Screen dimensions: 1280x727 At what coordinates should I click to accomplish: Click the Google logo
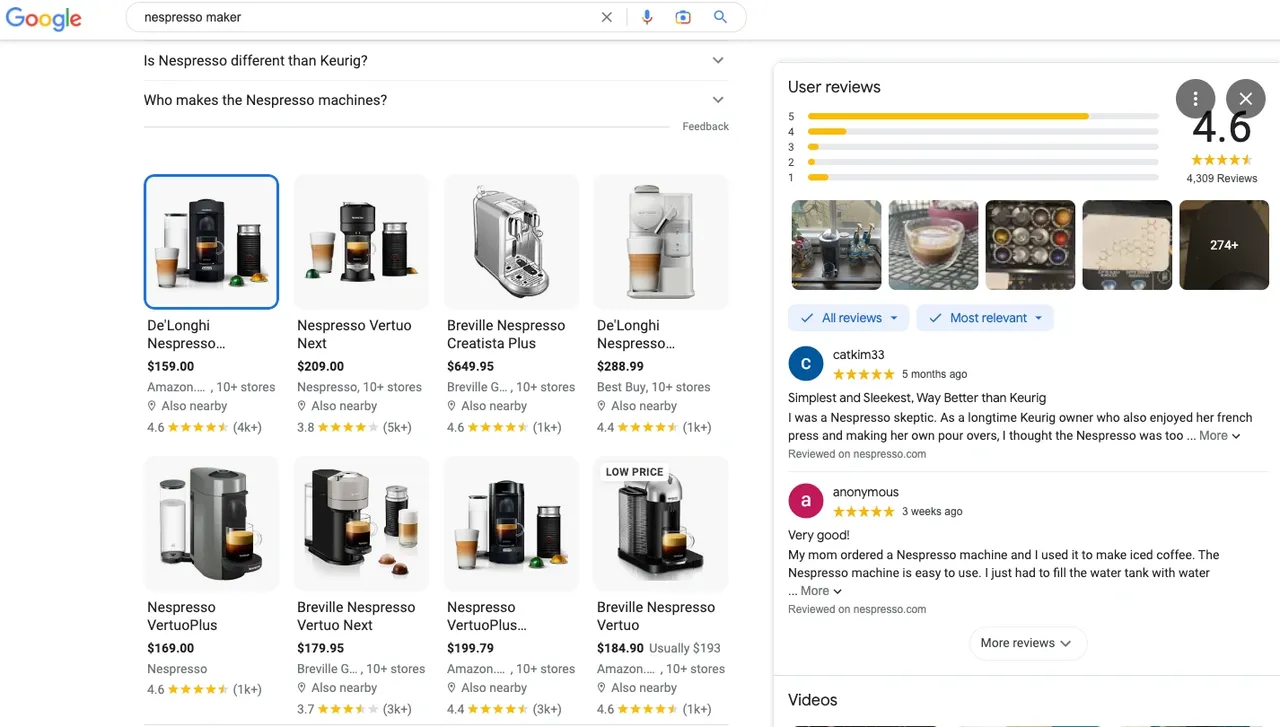point(42,18)
